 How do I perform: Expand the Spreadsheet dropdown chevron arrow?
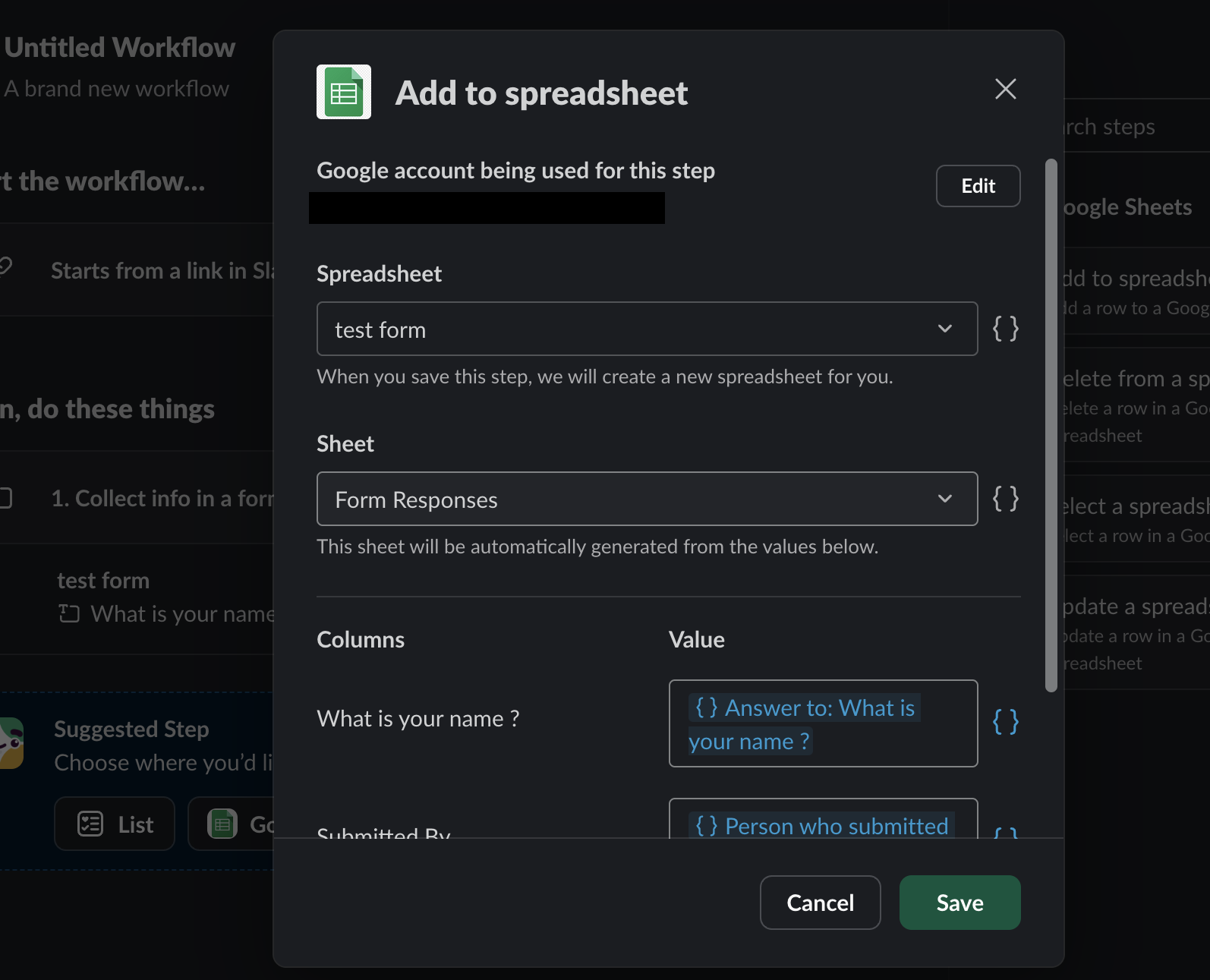pos(945,329)
